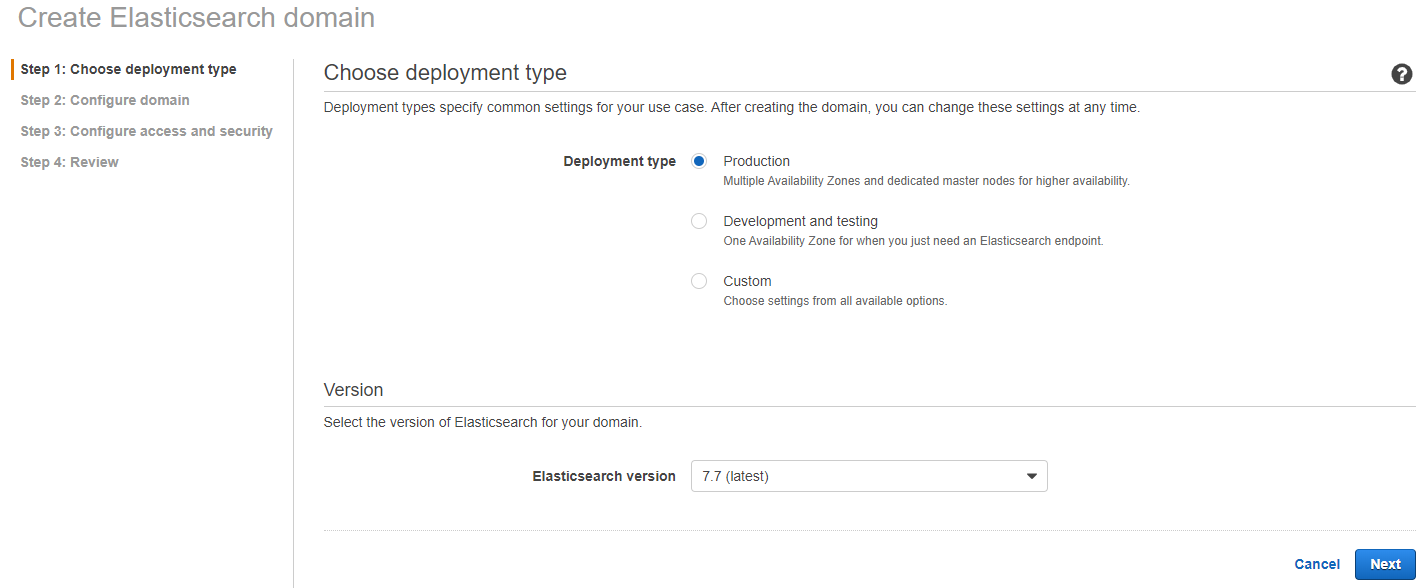1427x588 pixels.
Task: Select the Production radio button
Action: click(699, 161)
